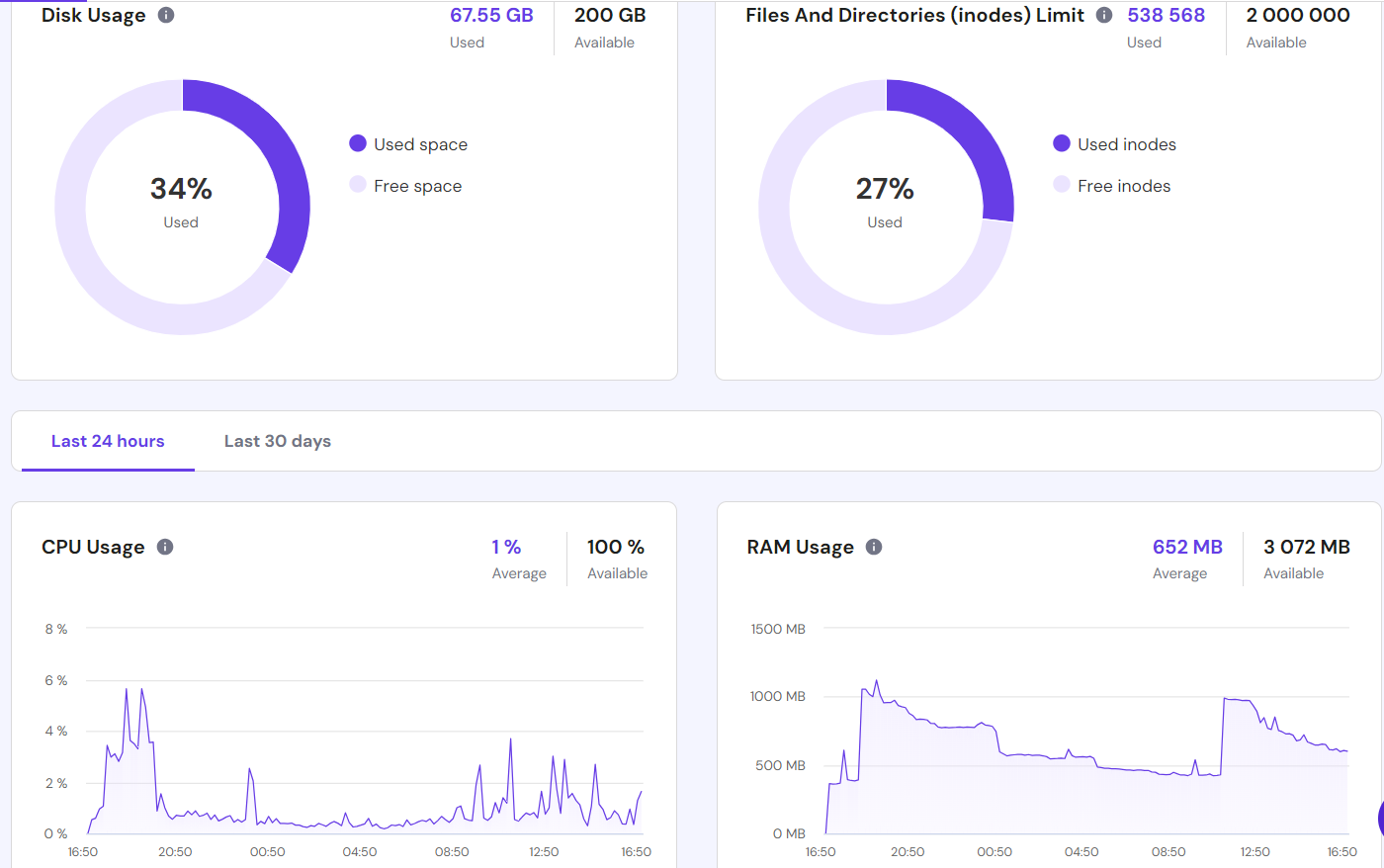
Task: Toggle the Free space legend item
Action: click(405, 186)
